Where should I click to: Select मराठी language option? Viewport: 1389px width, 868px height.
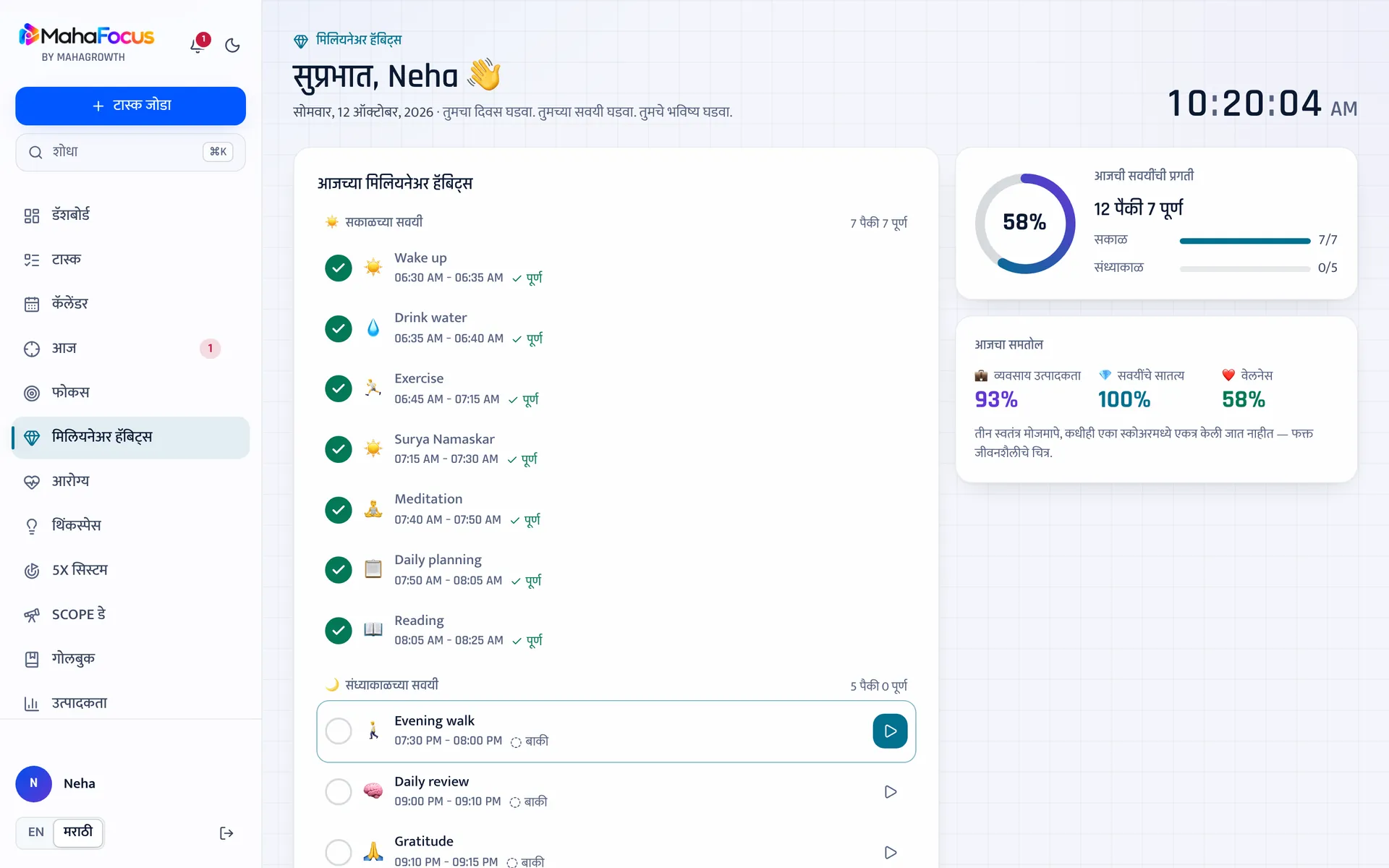pos(78,833)
